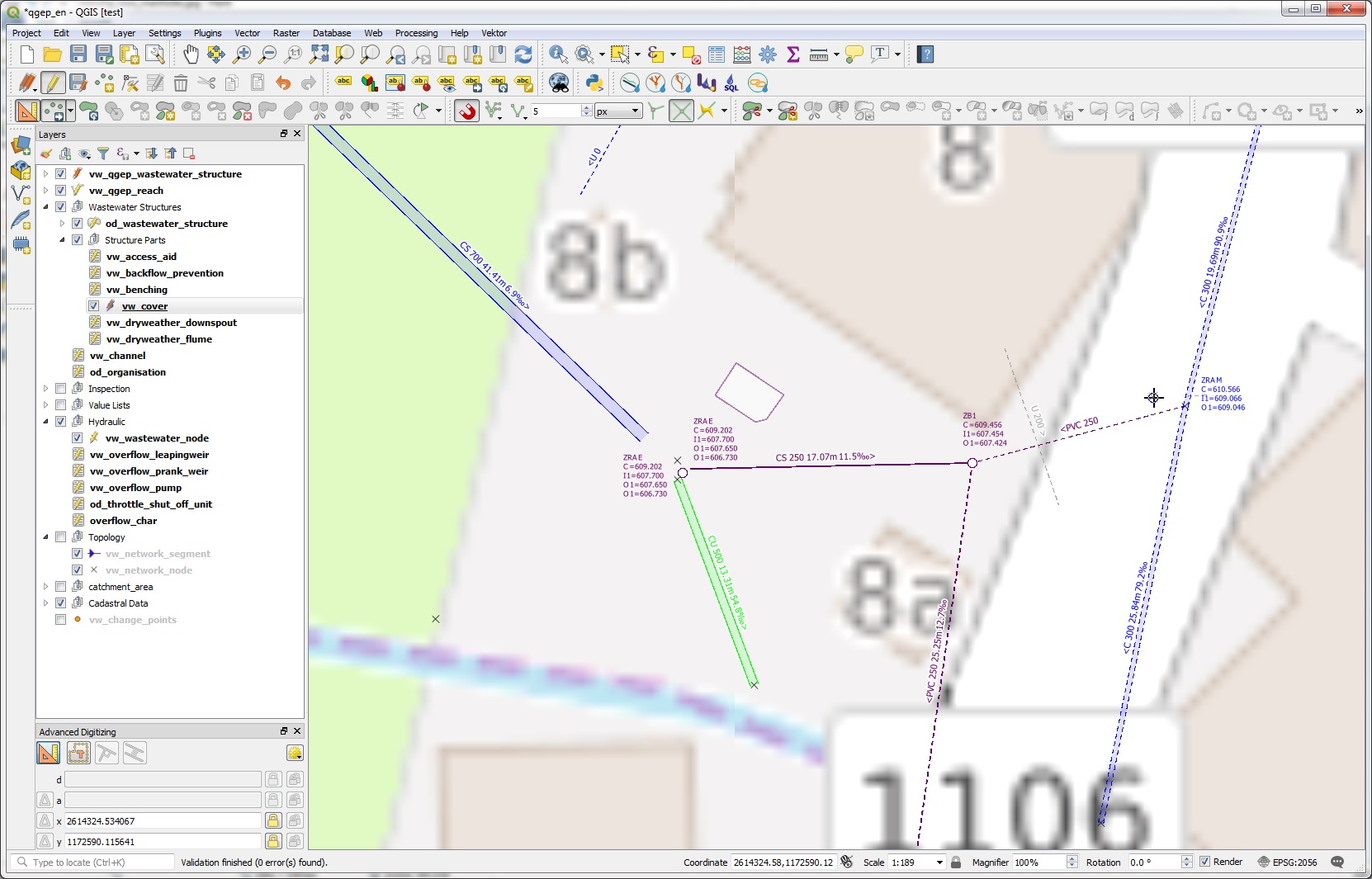
Task: Open the SQL database icon
Action: pyautogui.click(x=732, y=83)
